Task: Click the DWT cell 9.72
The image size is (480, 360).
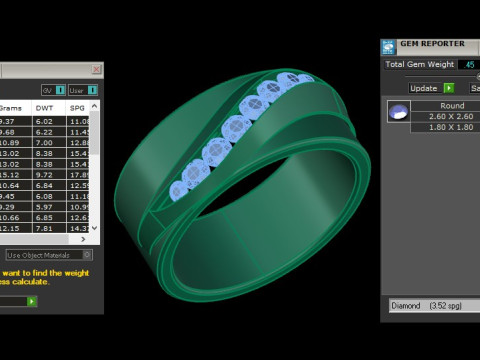Action: (x=49, y=175)
